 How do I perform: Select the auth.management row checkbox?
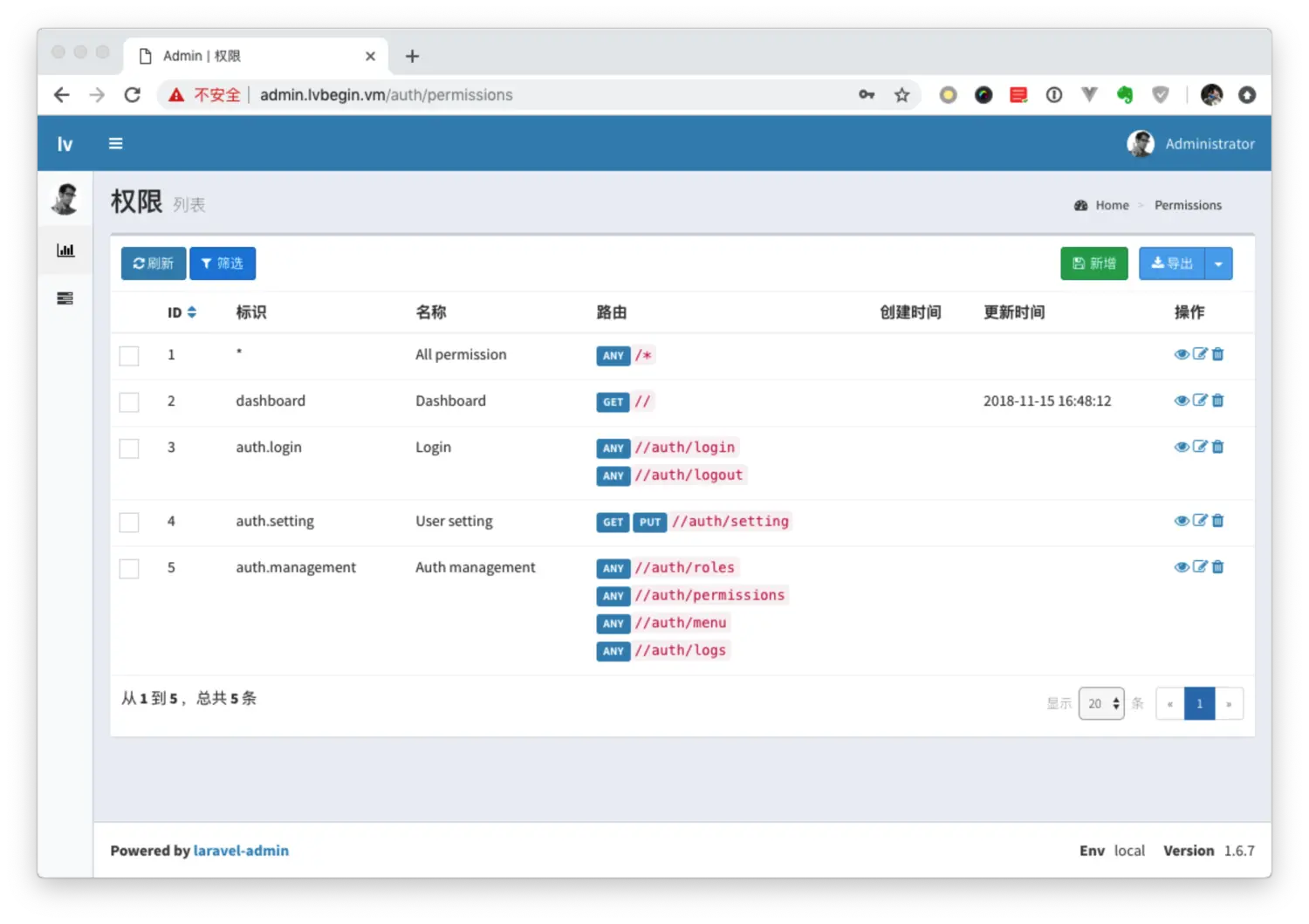[129, 568]
